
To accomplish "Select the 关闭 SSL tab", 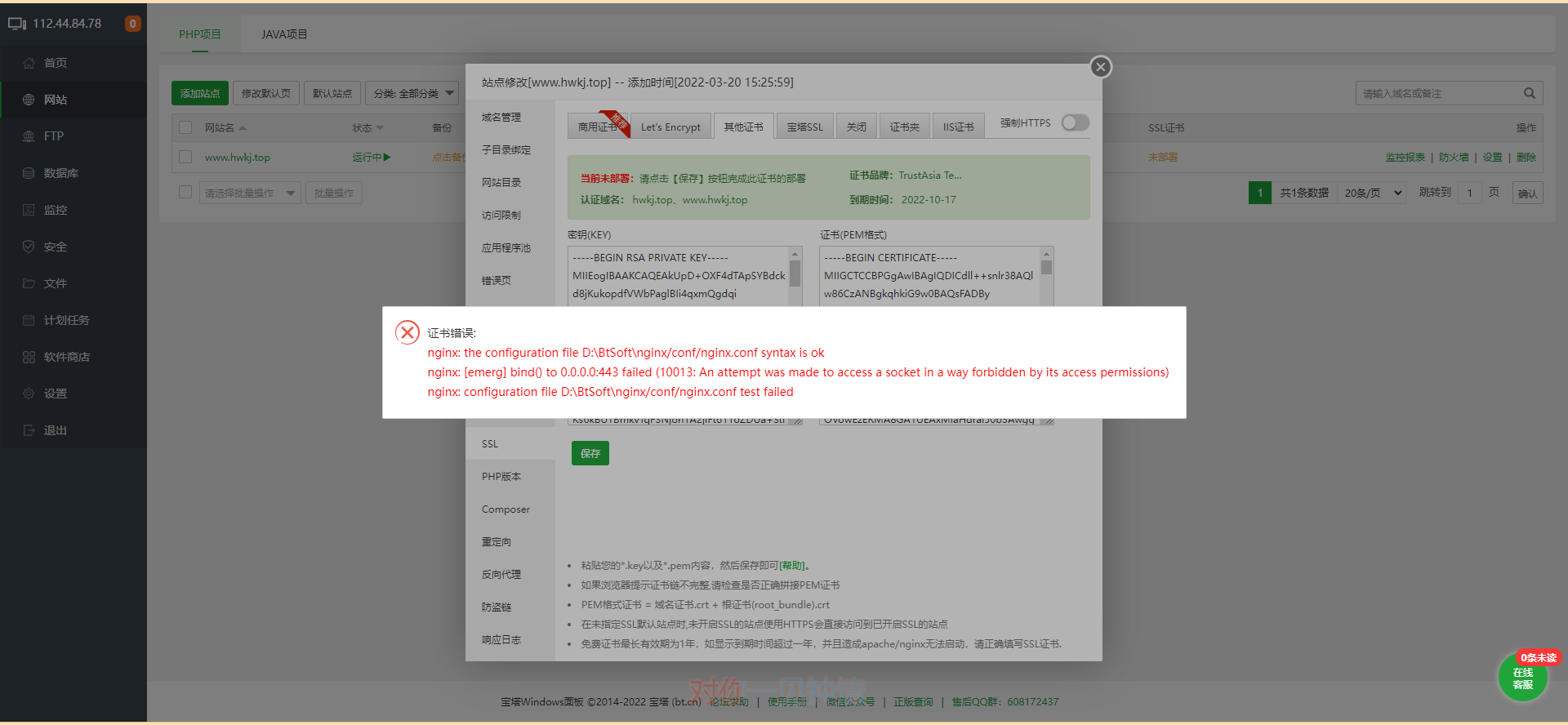I will point(857,127).
